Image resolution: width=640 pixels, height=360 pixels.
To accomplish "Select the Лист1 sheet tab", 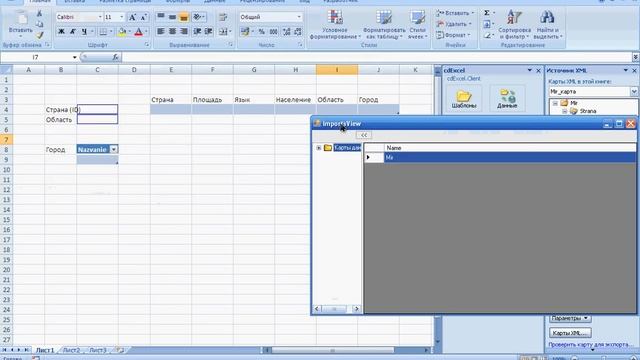I will point(45,350).
